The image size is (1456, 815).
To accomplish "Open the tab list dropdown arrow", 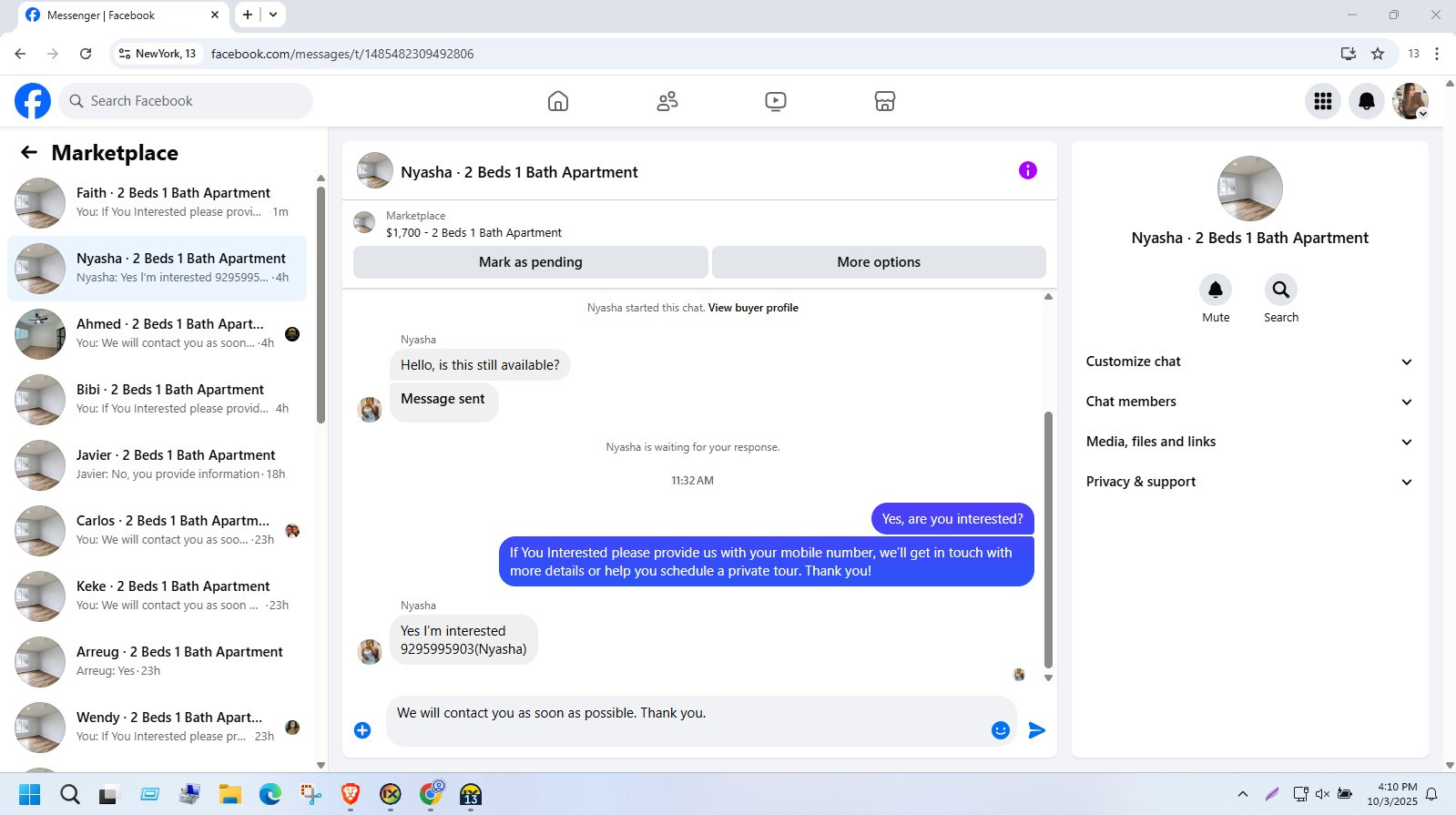I will tap(273, 15).
